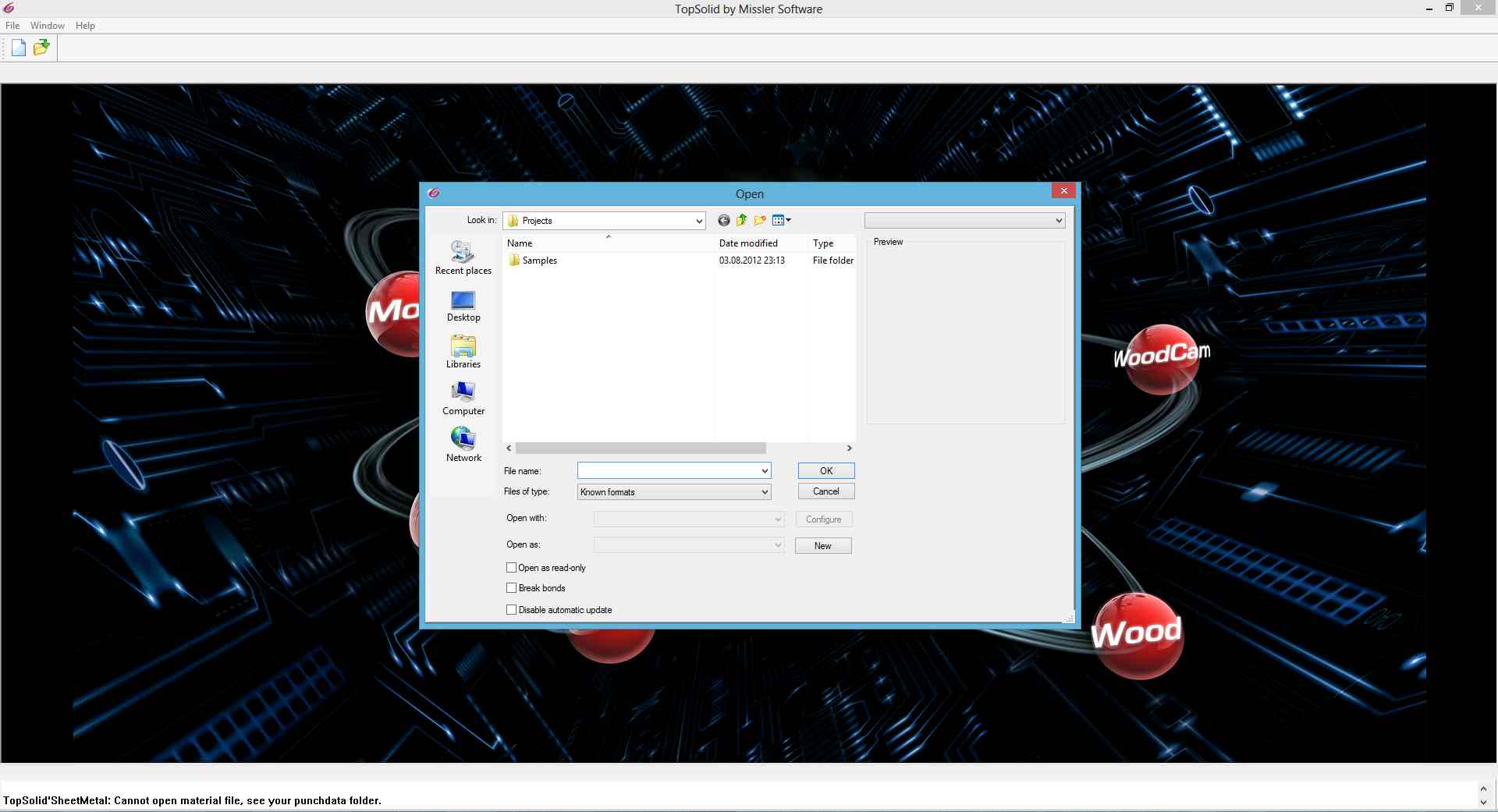1498x812 pixels.
Task: Open Recent places shortcut
Action: point(463,257)
